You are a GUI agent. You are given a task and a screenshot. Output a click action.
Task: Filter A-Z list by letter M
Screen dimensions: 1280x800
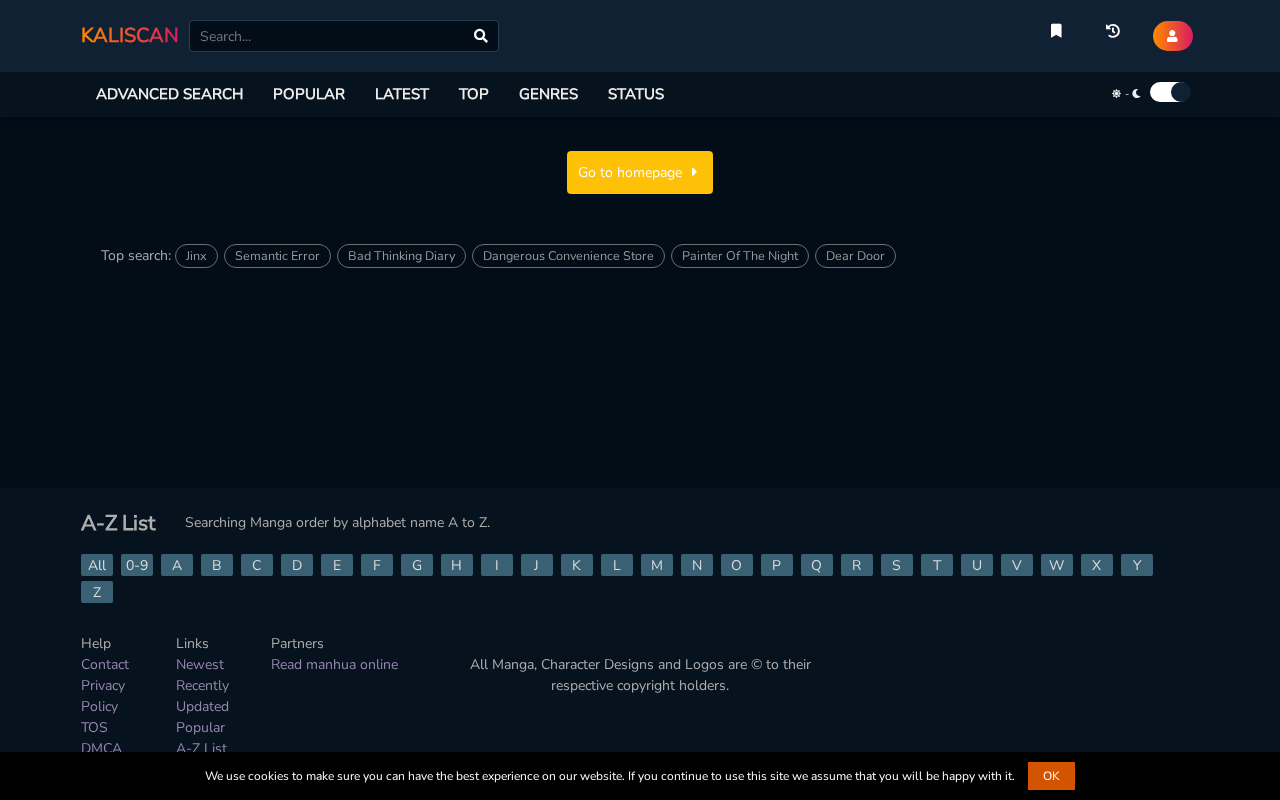pyautogui.click(x=657, y=565)
